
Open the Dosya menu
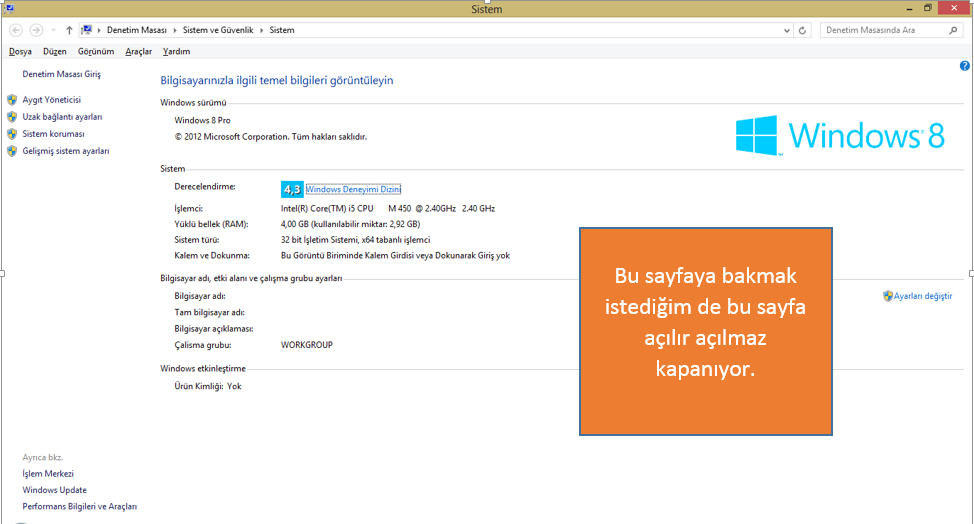coord(20,52)
